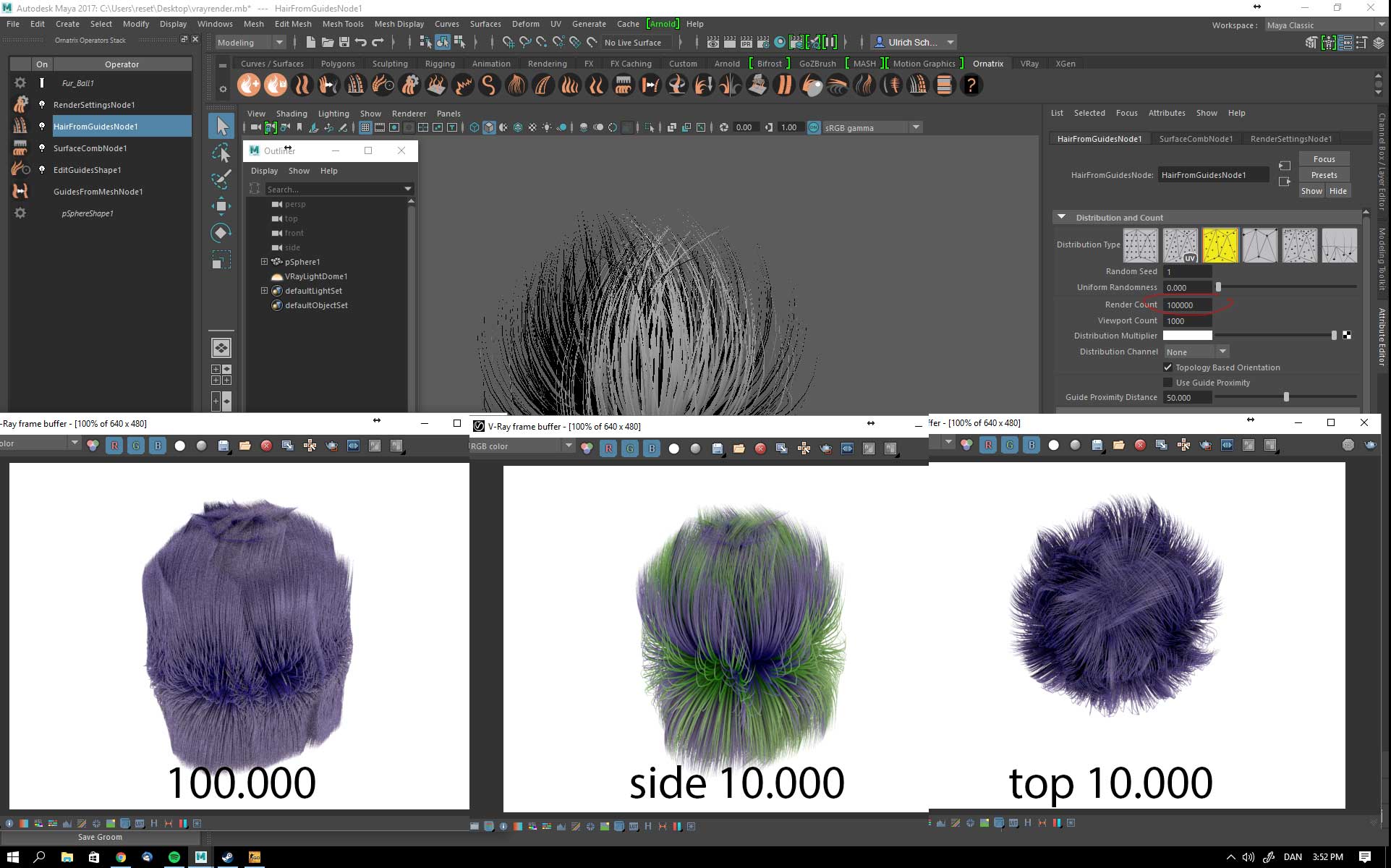Expand pSphere1 in the Outliner
This screenshot has width=1391, height=868.
pyautogui.click(x=264, y=262)
